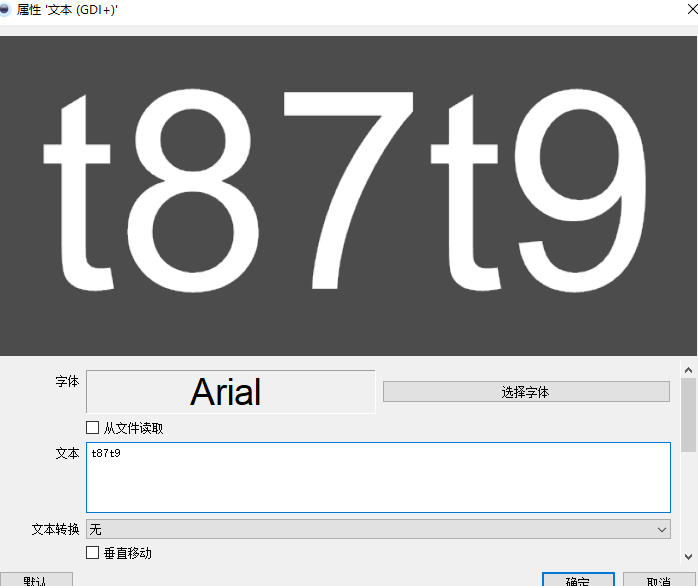Click the Arial font preview box
698x586 pixels.
point(231,392)
